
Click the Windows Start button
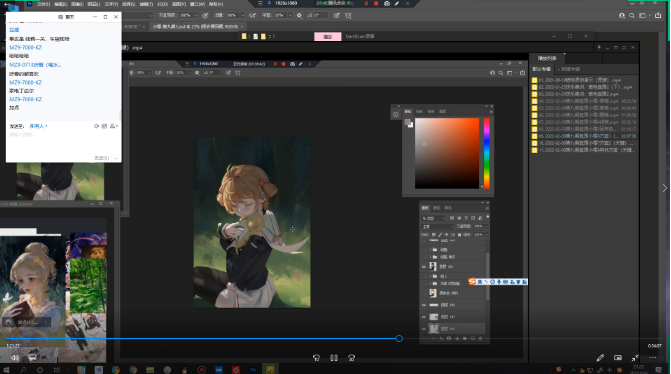(x=6, y=369)
